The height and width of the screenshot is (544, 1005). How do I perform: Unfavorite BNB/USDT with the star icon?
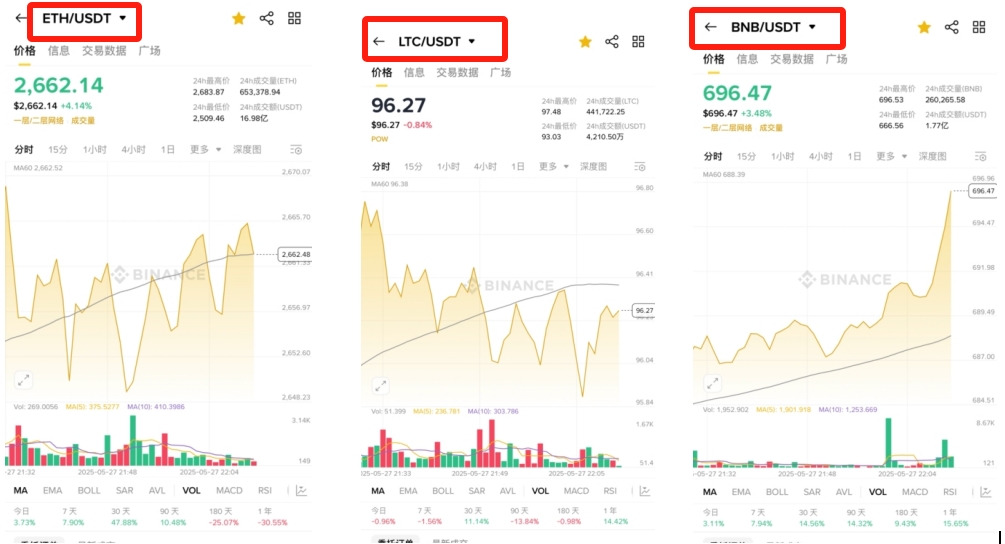924,27
